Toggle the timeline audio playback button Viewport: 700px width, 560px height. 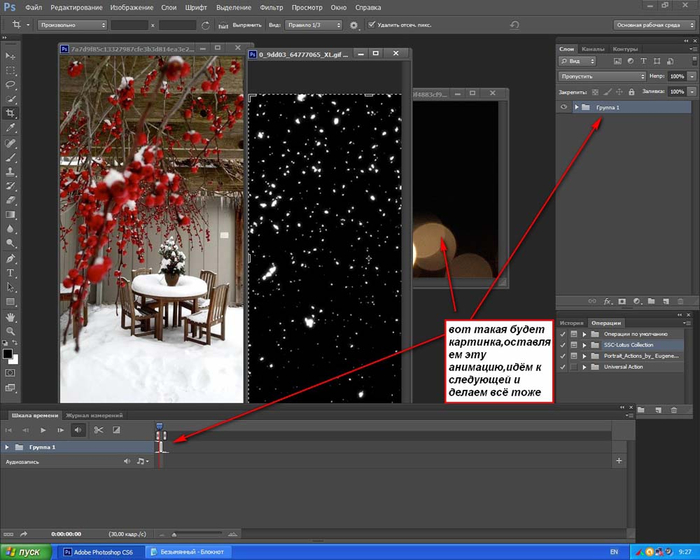click(x=78, y=430)
